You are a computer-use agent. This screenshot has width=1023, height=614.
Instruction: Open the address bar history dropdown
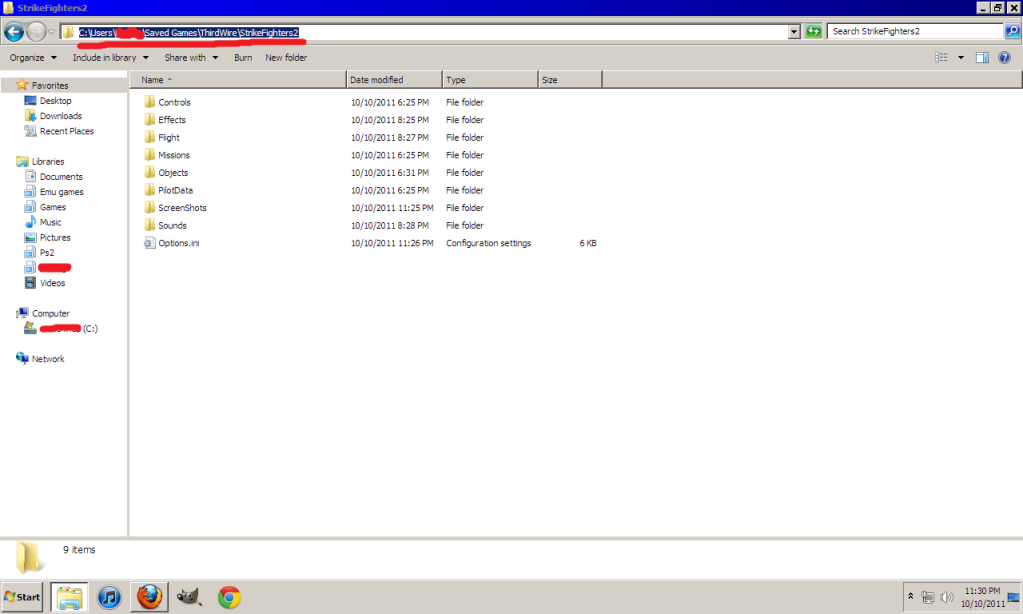coord(794,31)
